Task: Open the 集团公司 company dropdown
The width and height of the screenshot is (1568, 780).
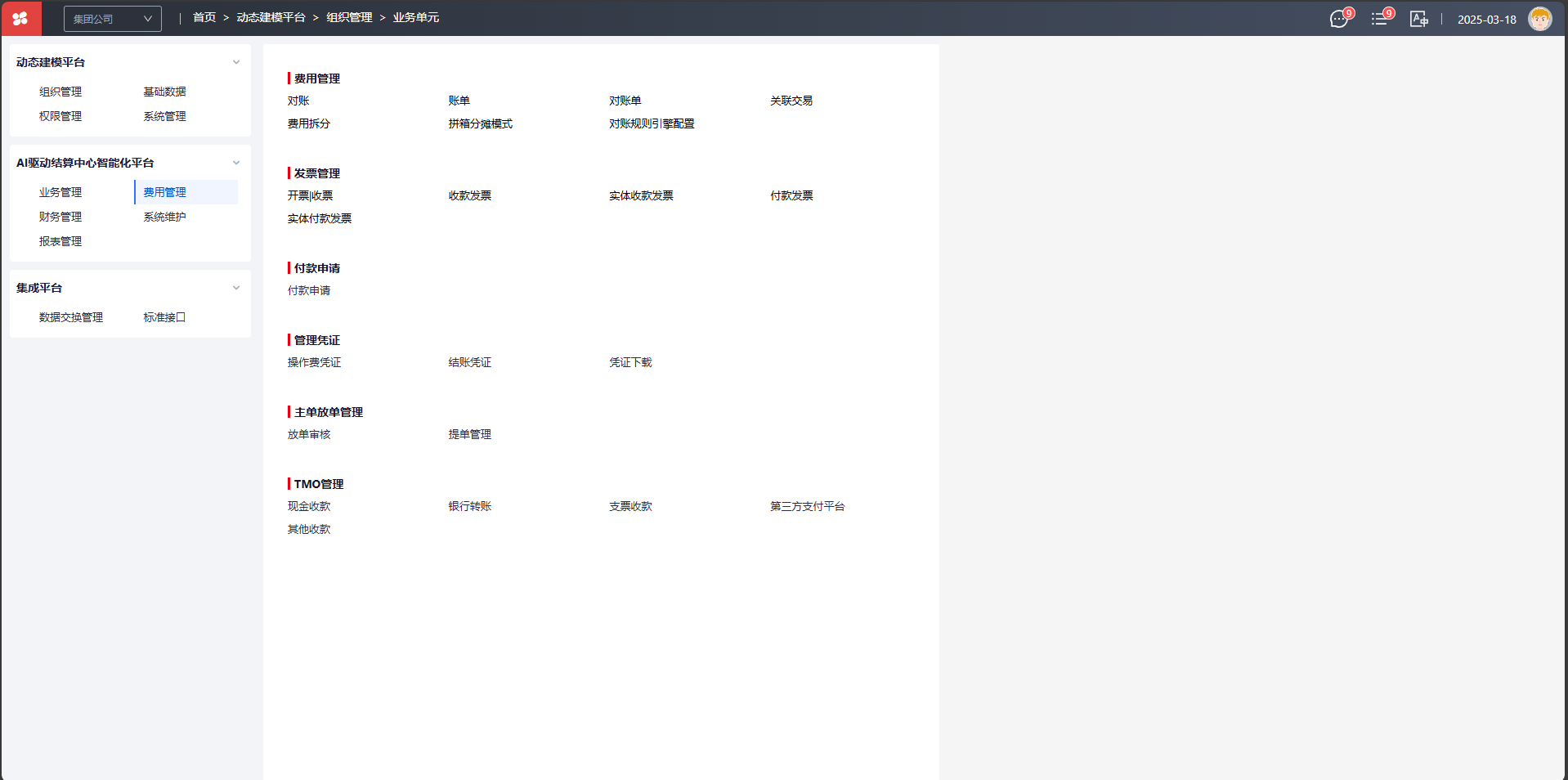Action: point(113,19)
